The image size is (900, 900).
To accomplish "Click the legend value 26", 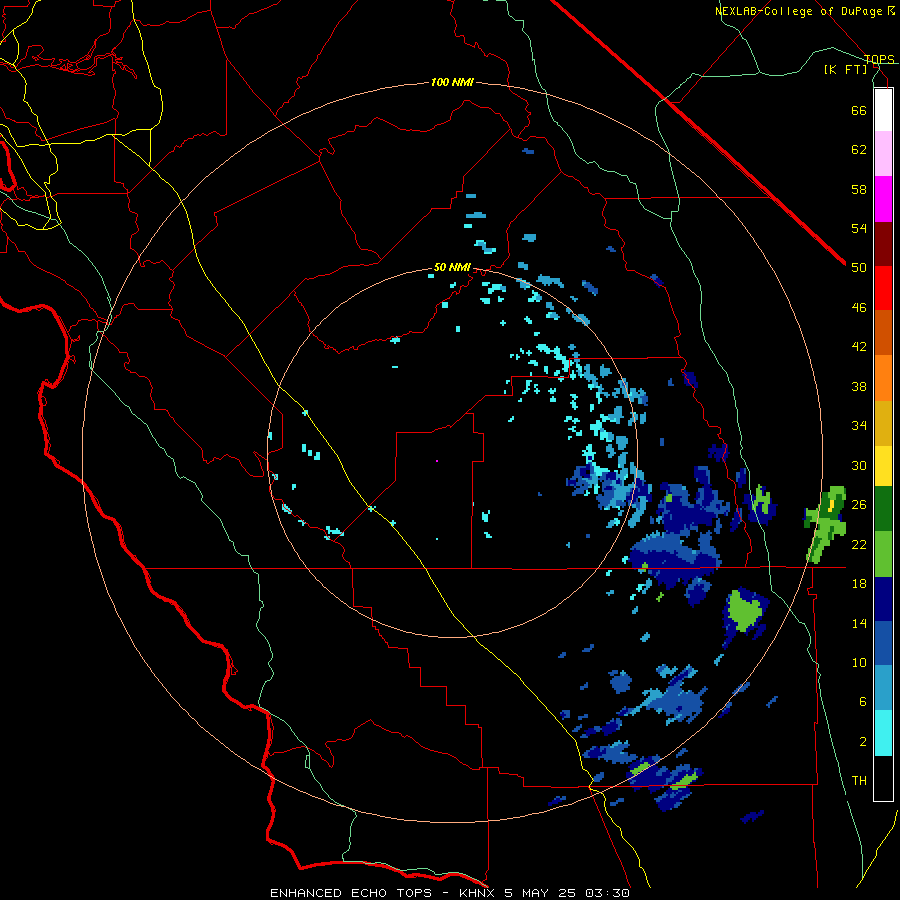I will (x=859, y=505).
